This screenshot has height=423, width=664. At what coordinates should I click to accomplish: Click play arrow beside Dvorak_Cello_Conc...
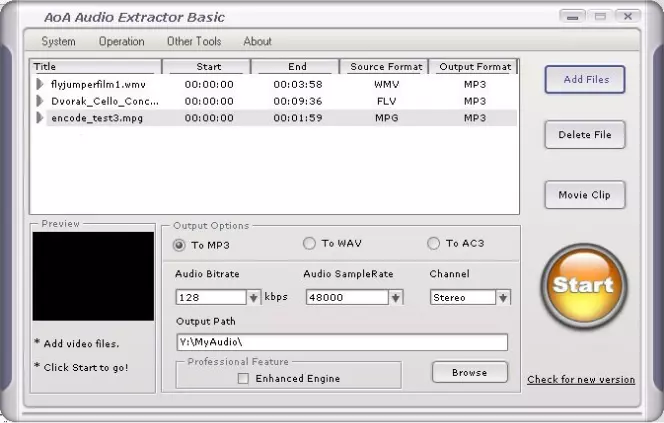(x=40, y=101)
